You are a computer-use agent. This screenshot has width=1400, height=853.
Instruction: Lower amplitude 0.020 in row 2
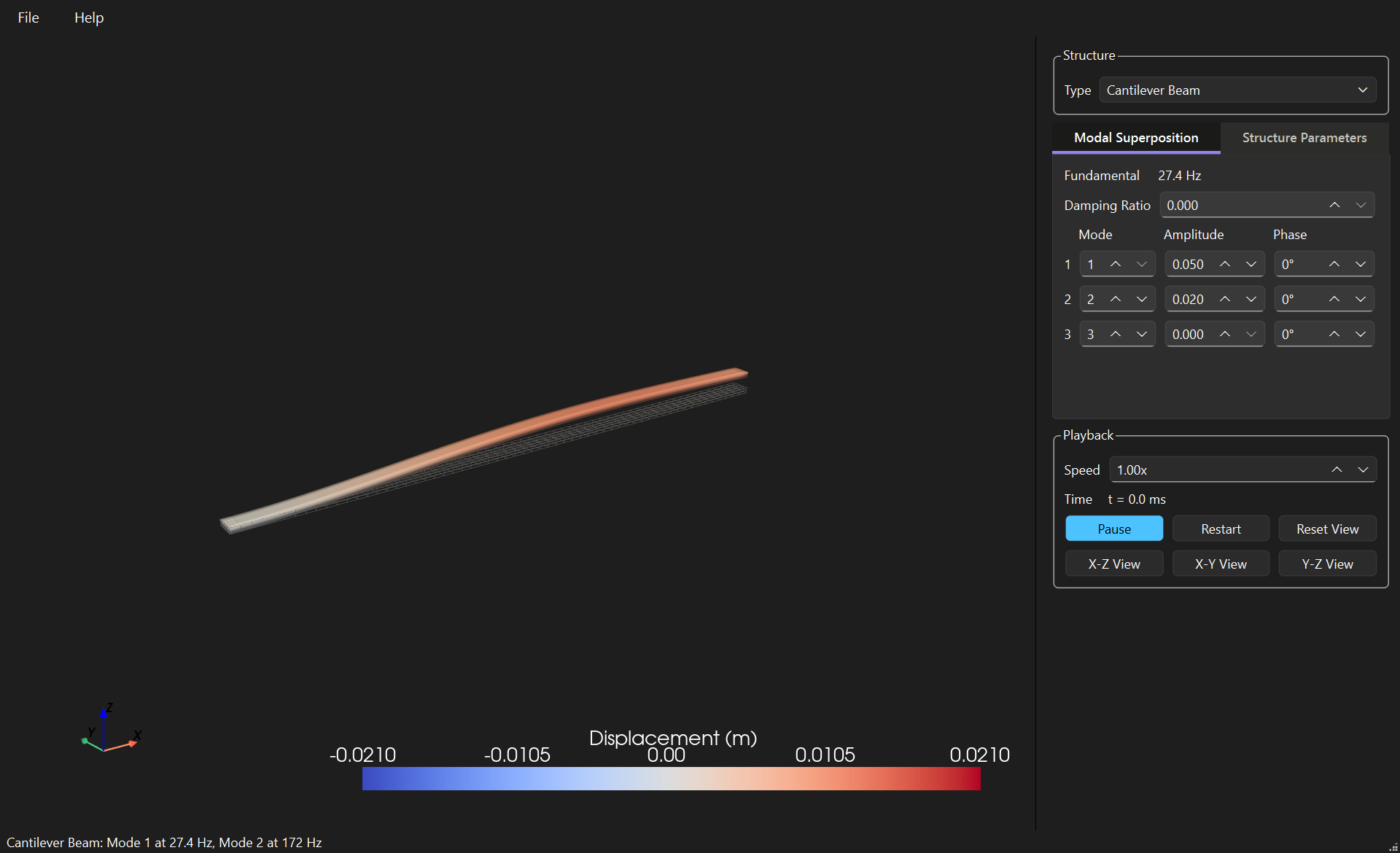(x=1251, y=300)
